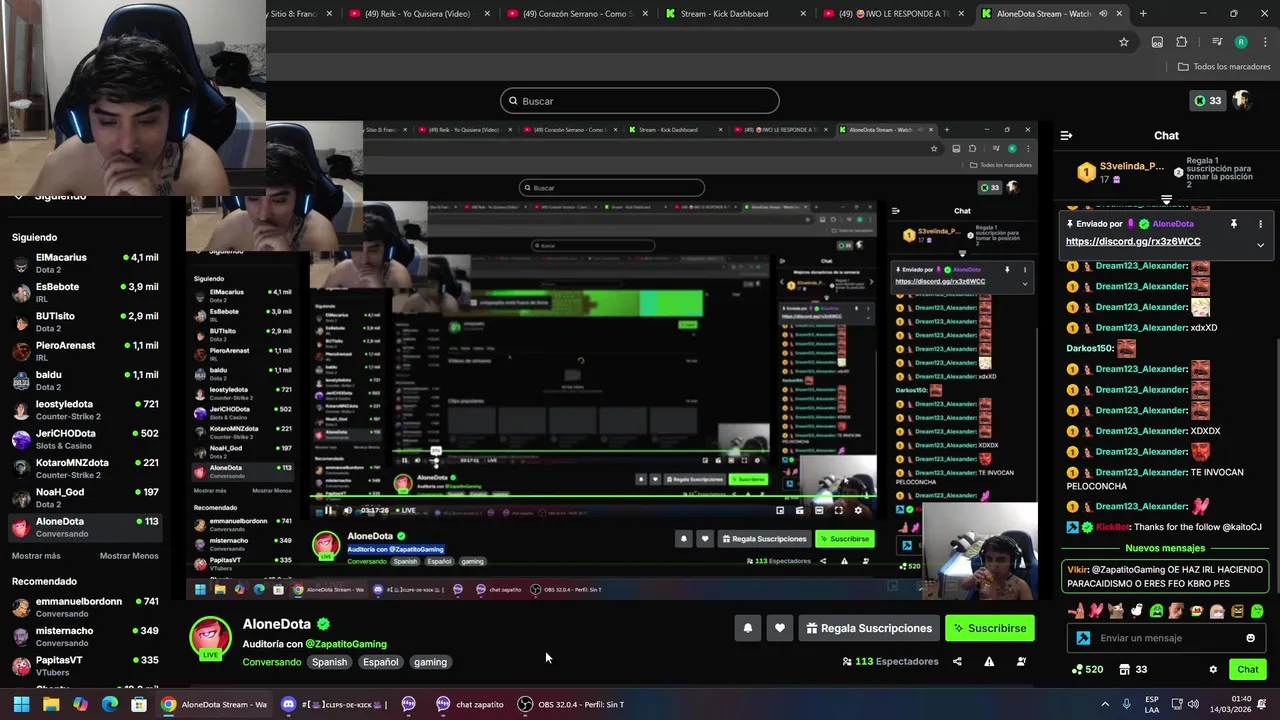Click the 'Spanish' tag

coord(329,662)
